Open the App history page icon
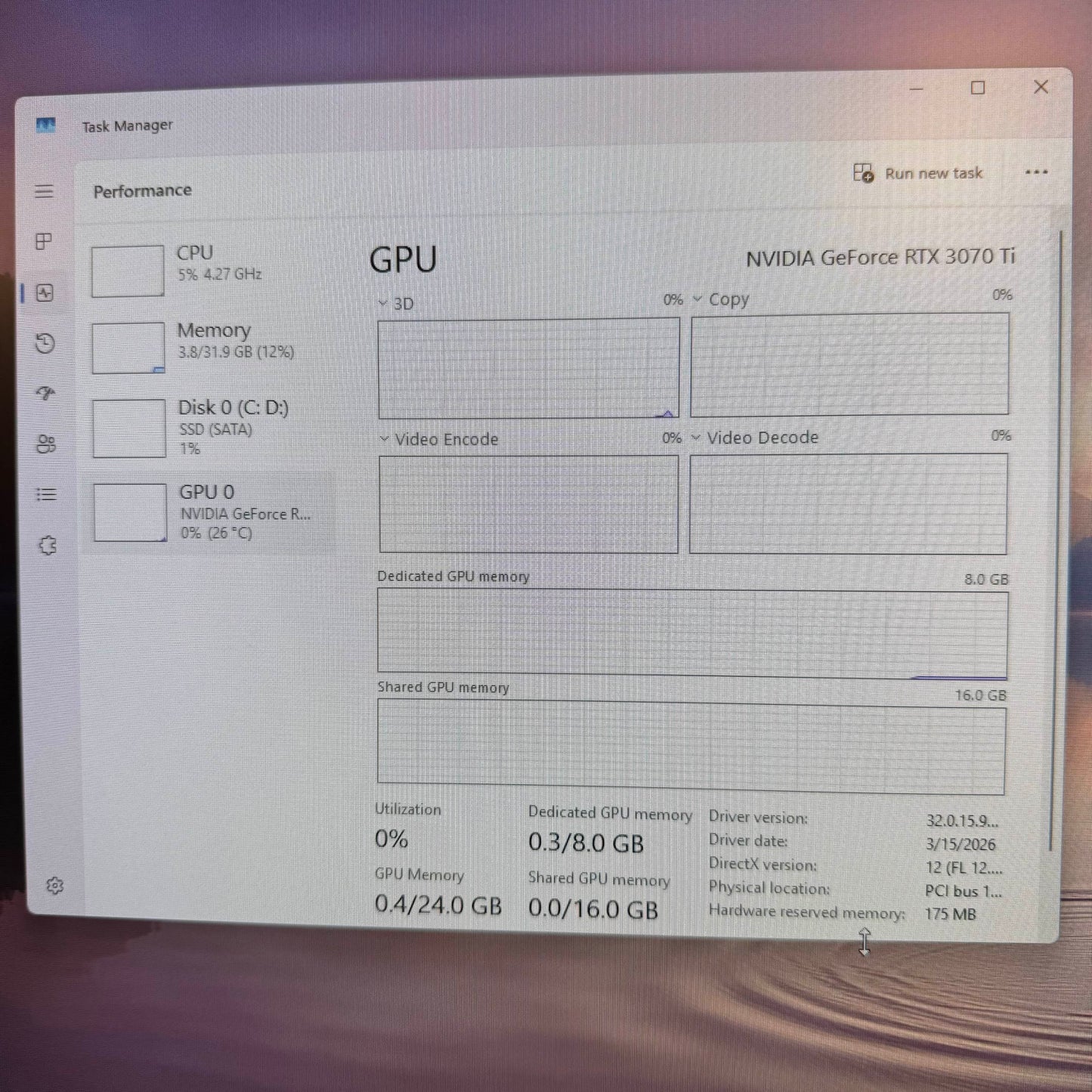 click(x=45, y=344)
